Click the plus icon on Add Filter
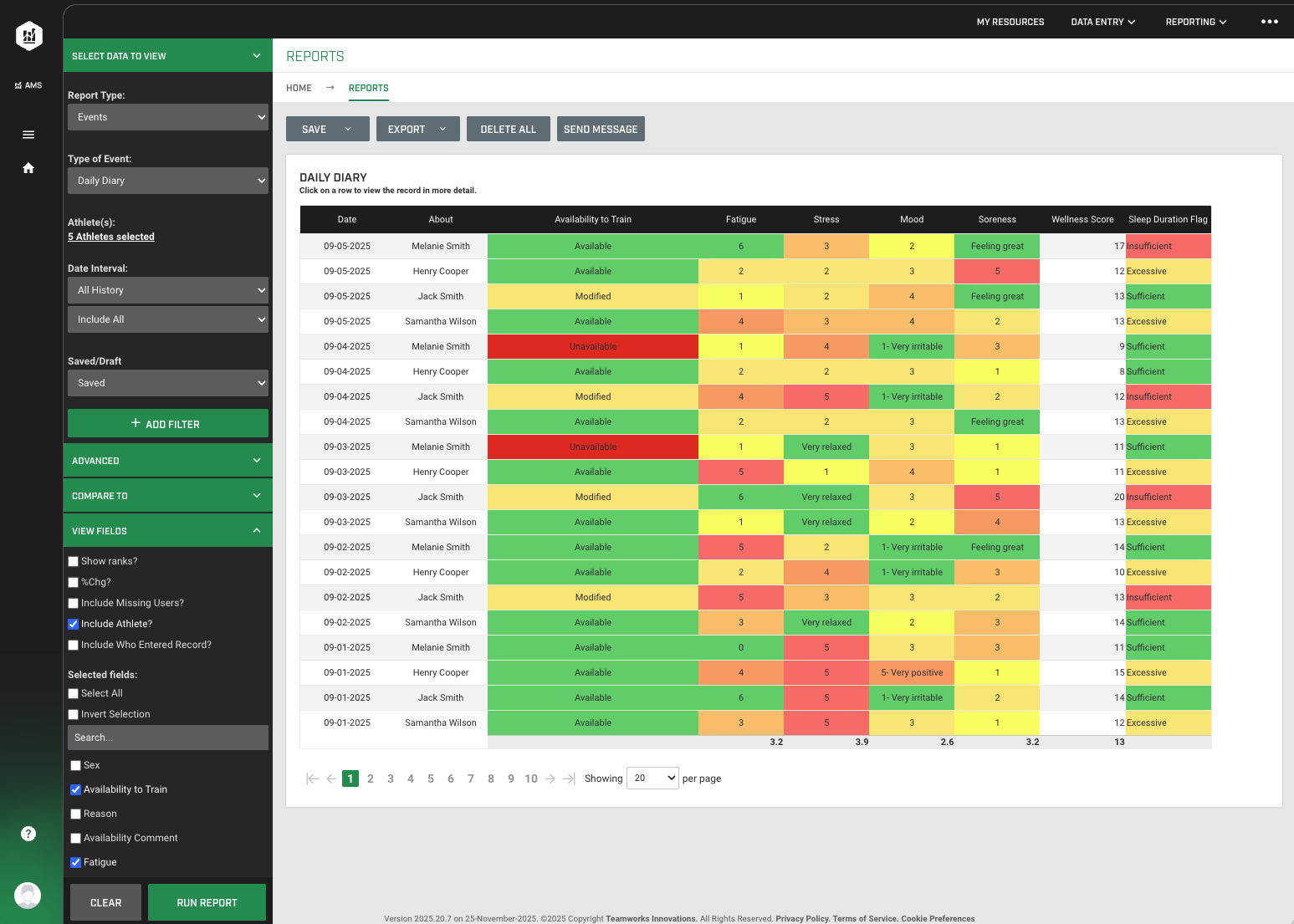This screenshot has width=1294, height=924. (136, 424)
